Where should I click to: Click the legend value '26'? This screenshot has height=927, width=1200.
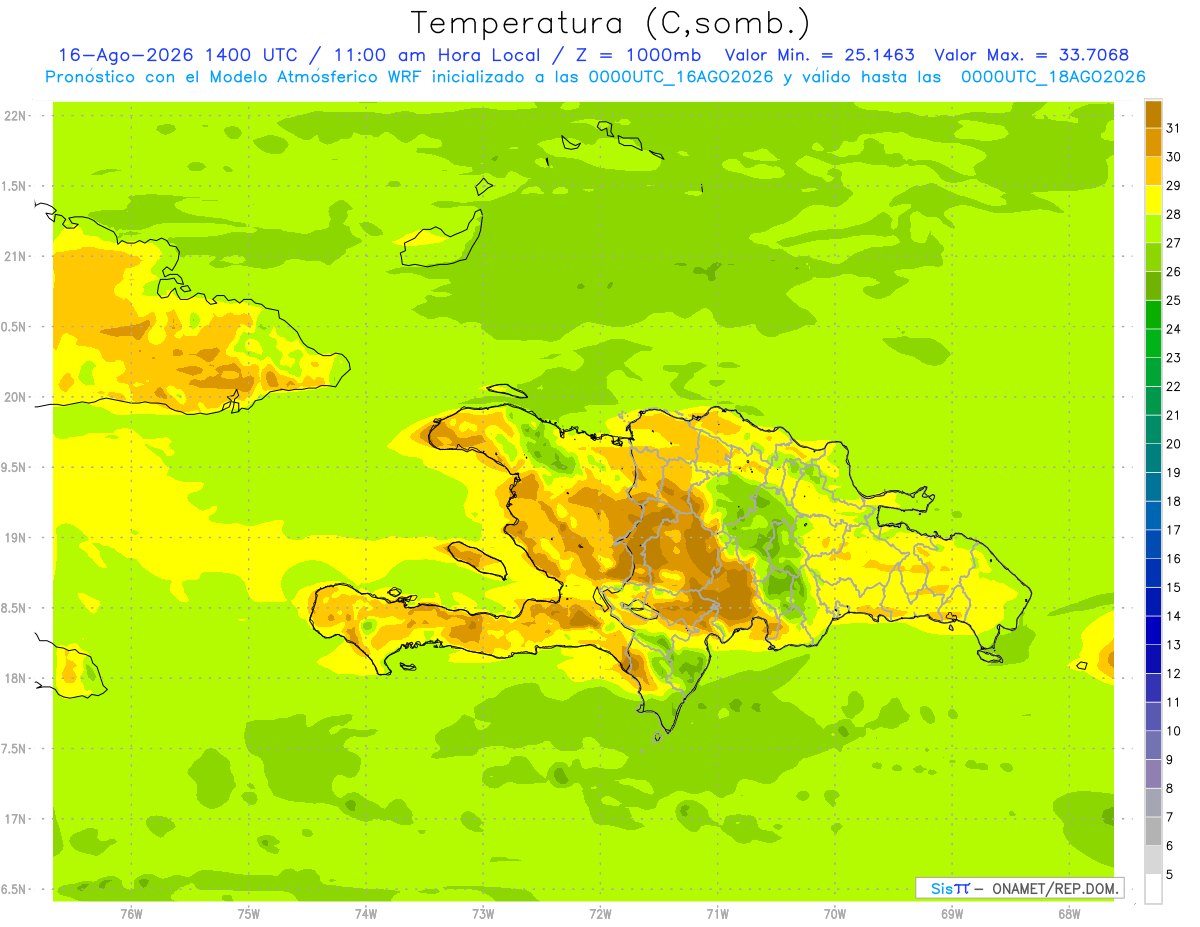(1174, 271)
